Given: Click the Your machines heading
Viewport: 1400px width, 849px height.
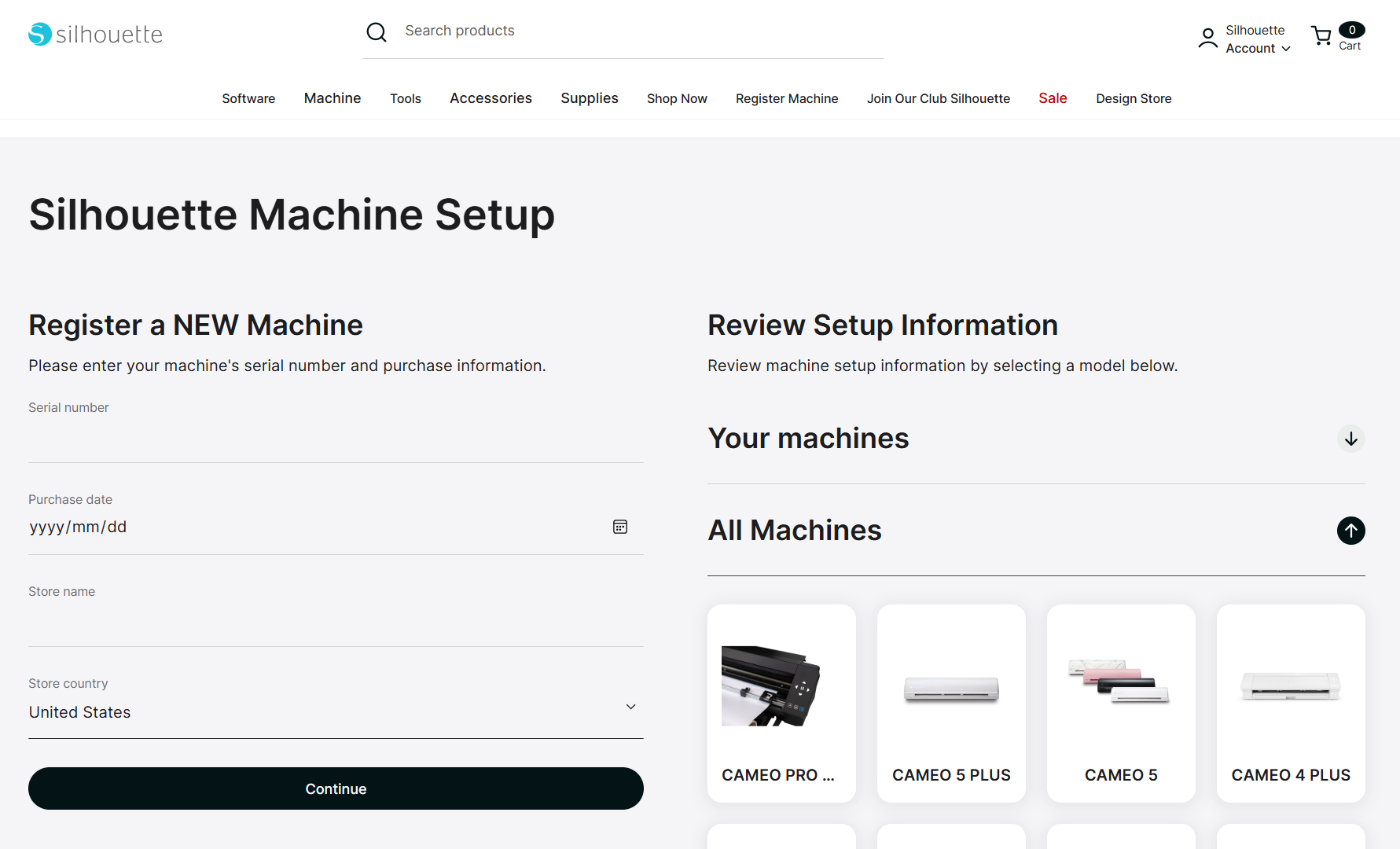Looking at the screenshot, I should (x=808, y=439).
